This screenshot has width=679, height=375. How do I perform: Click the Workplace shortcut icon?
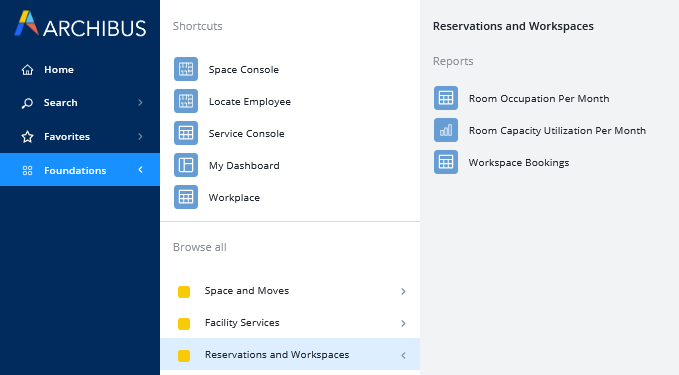pyautogui.click(x=186, y=197)
